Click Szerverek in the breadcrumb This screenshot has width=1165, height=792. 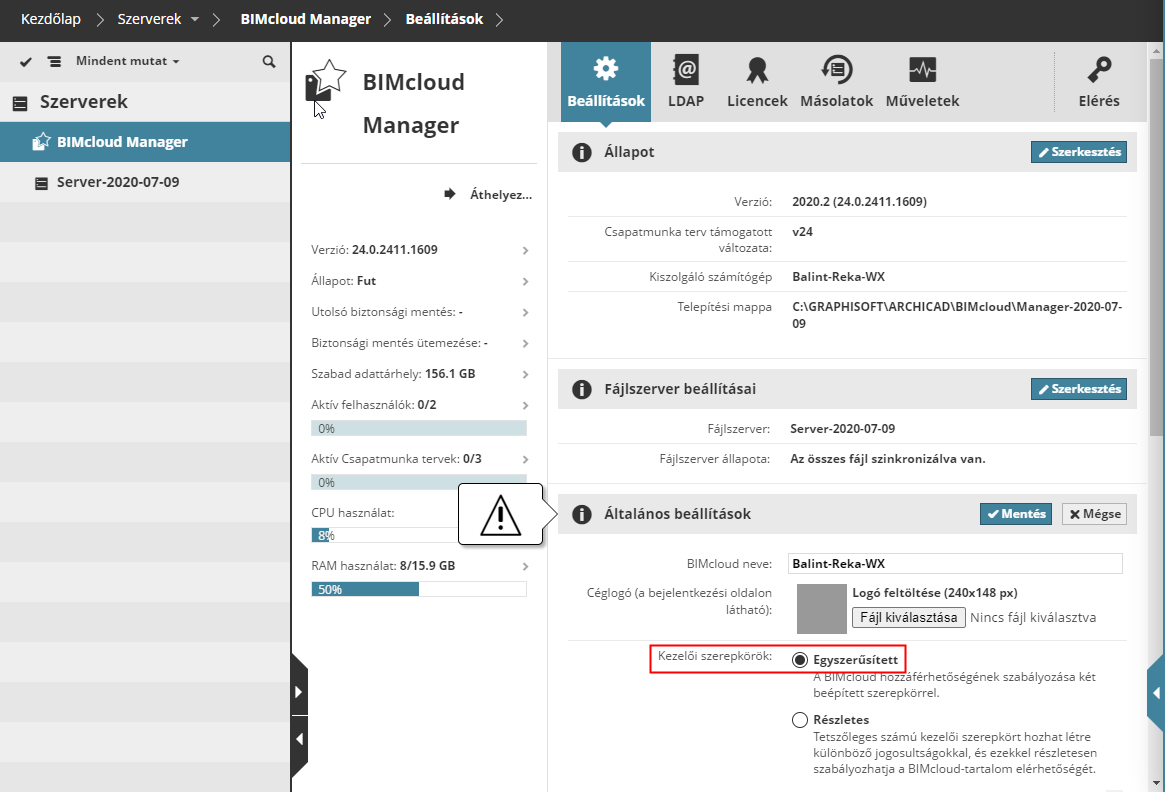(x=149, y=19)
